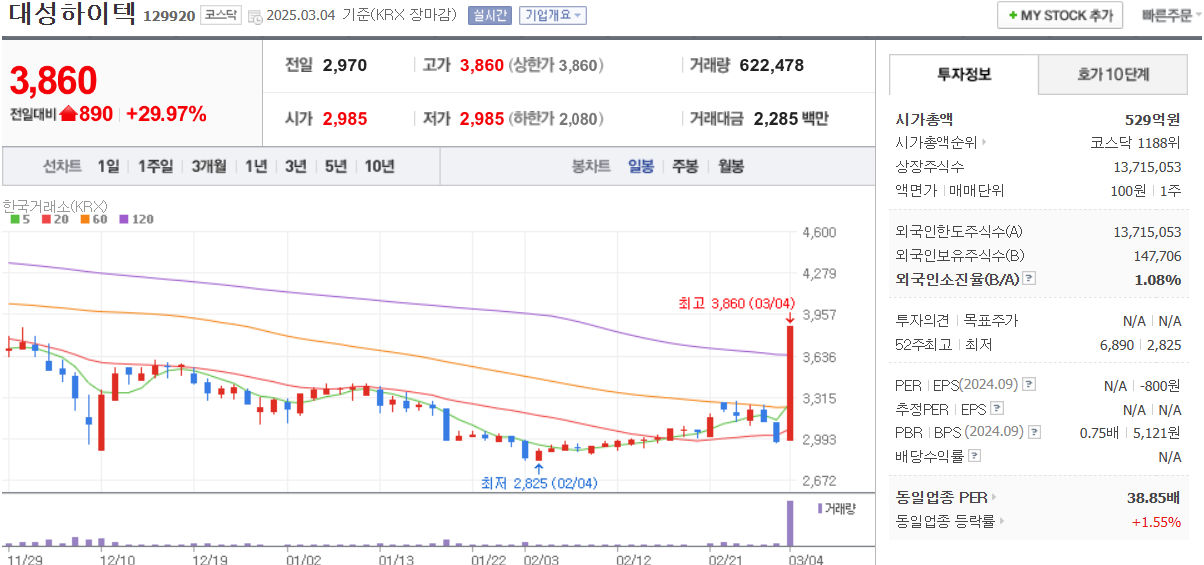Open help icon beside PER EPS(2024.09)
Screen dimensions: 1204x565
[x=1029, y=385]
